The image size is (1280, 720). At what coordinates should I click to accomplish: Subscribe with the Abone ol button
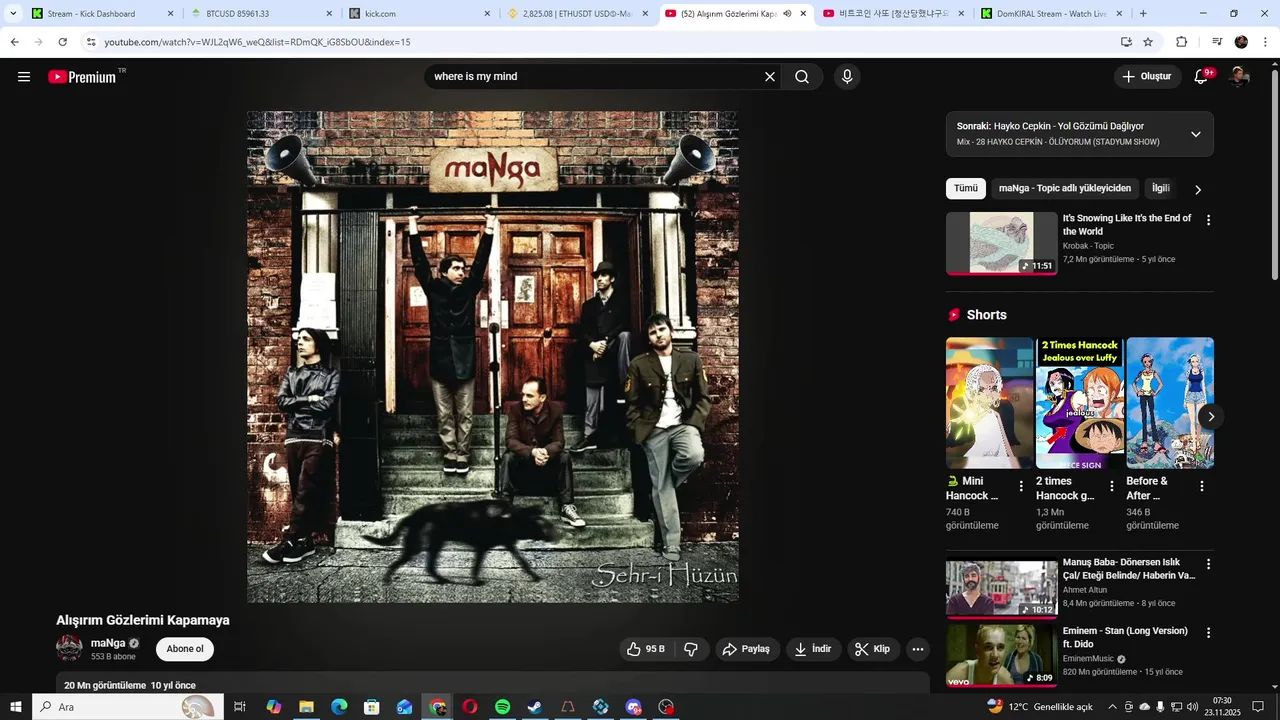tap(185, 649)
